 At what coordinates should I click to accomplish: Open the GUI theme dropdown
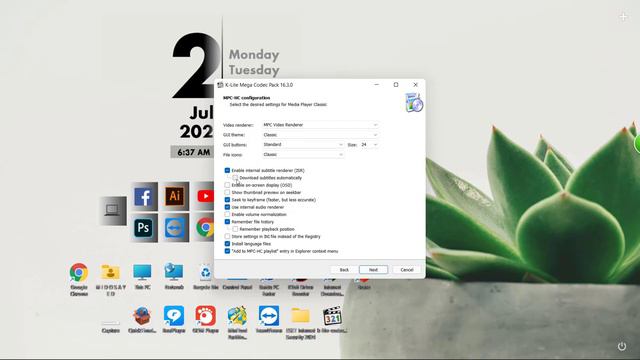click(320, 135)
